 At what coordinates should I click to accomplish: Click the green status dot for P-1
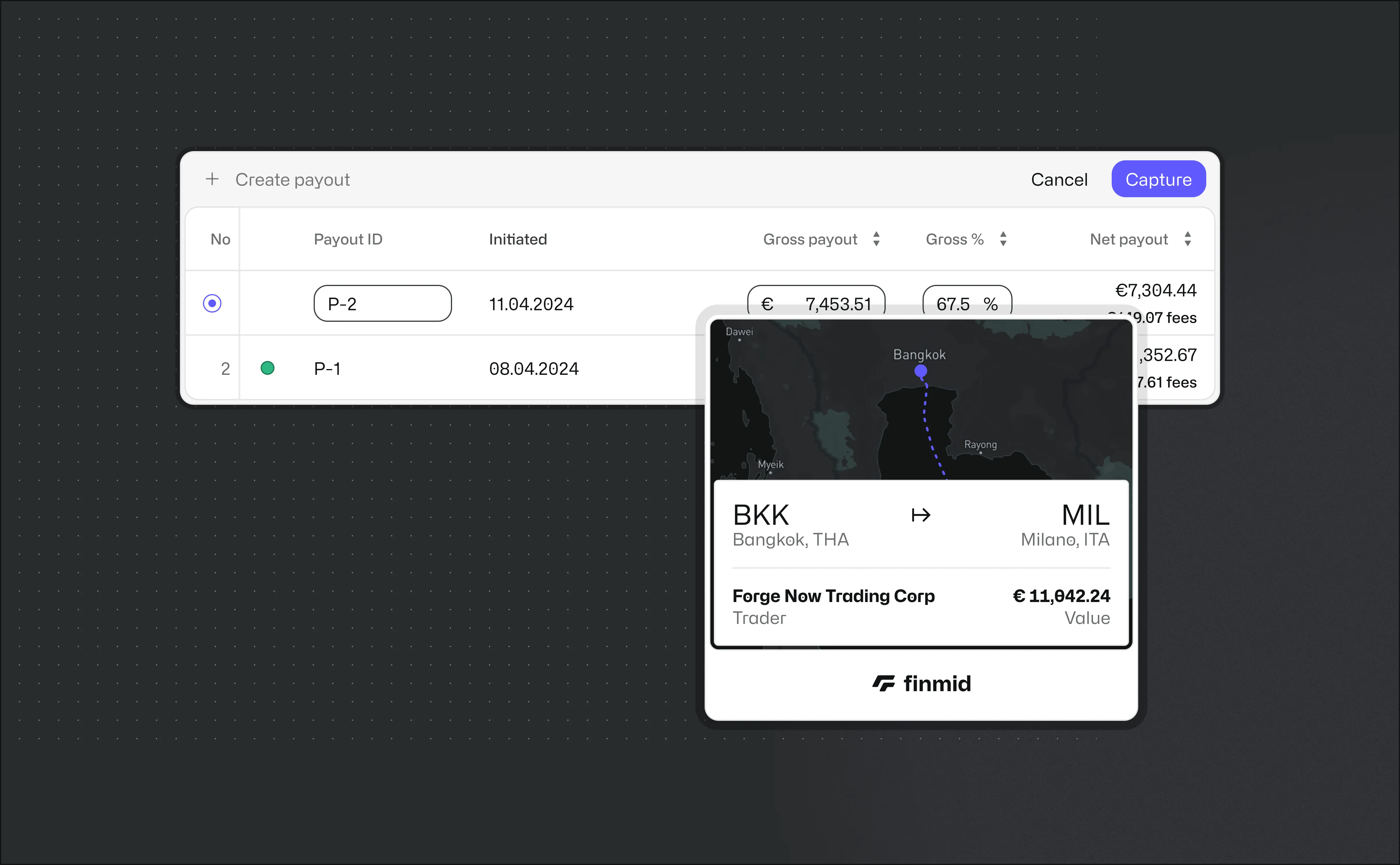point(267,368)
